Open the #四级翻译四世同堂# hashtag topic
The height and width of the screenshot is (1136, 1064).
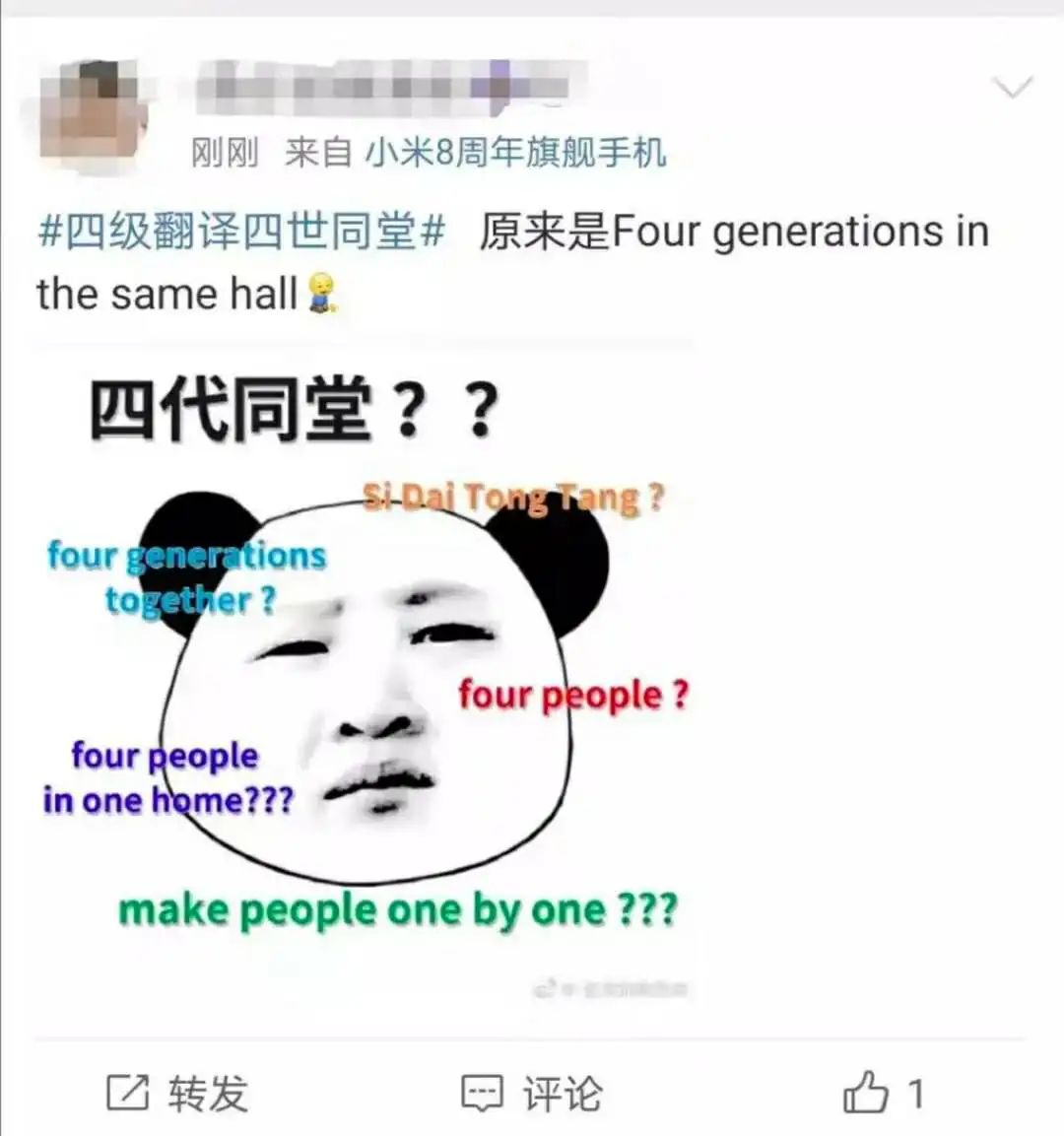pos(241,233)
